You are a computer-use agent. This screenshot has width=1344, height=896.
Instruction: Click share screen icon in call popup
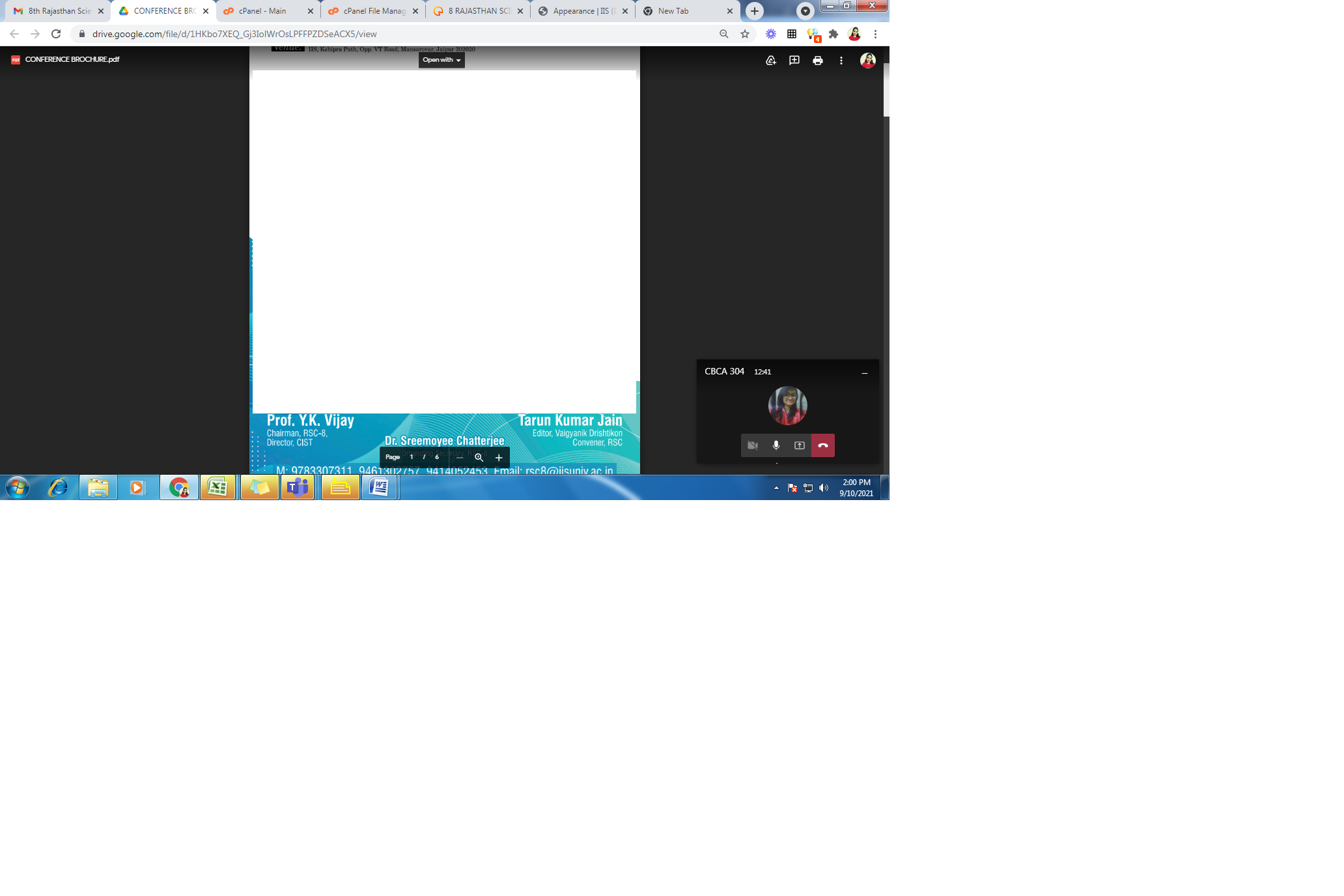799,445
